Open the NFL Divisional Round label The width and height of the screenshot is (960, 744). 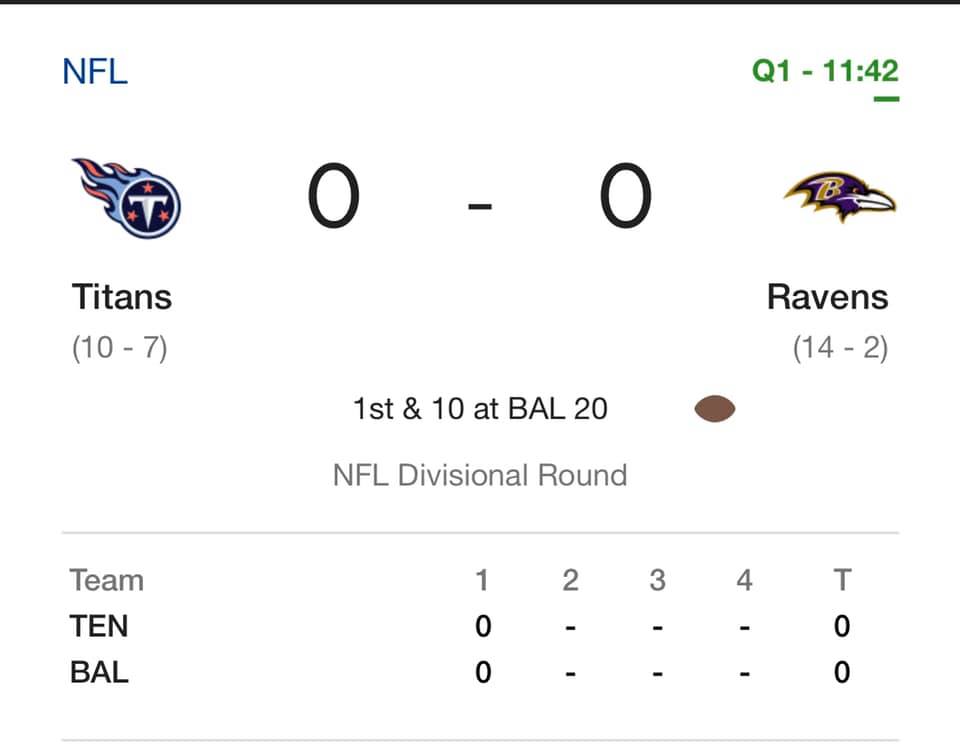click(x=480, y=474)
